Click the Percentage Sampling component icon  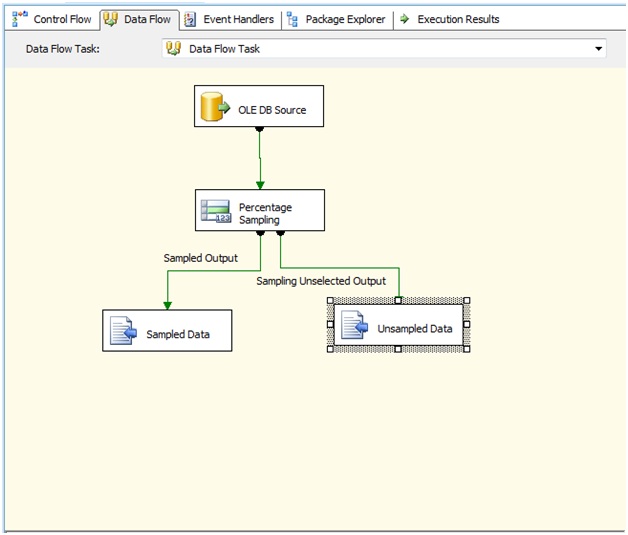click(x=217, y=210)
